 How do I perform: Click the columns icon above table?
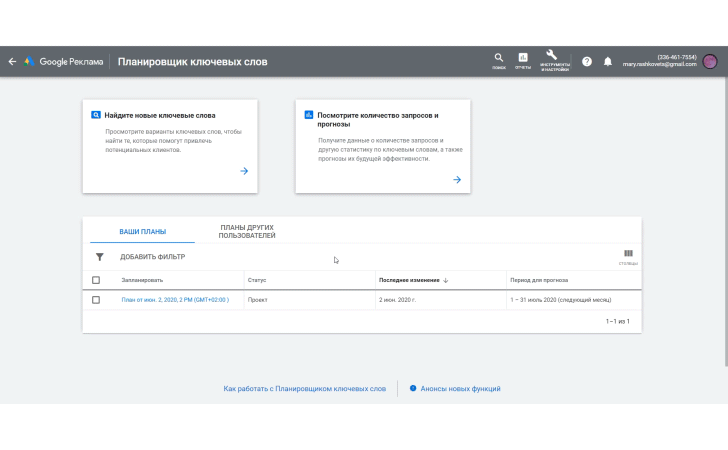pos(628,255)
